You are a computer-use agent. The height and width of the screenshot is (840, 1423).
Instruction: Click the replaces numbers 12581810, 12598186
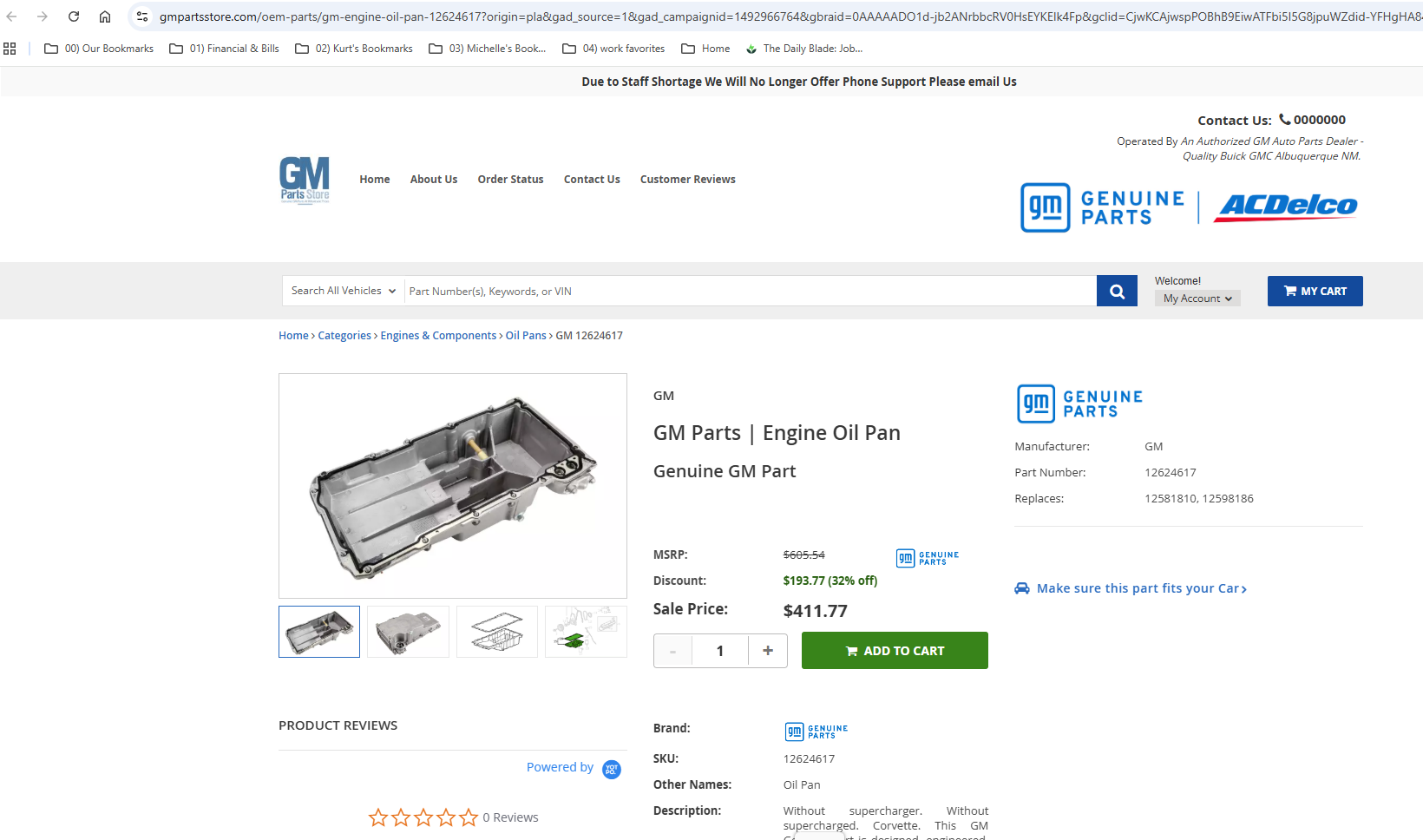1199,499
